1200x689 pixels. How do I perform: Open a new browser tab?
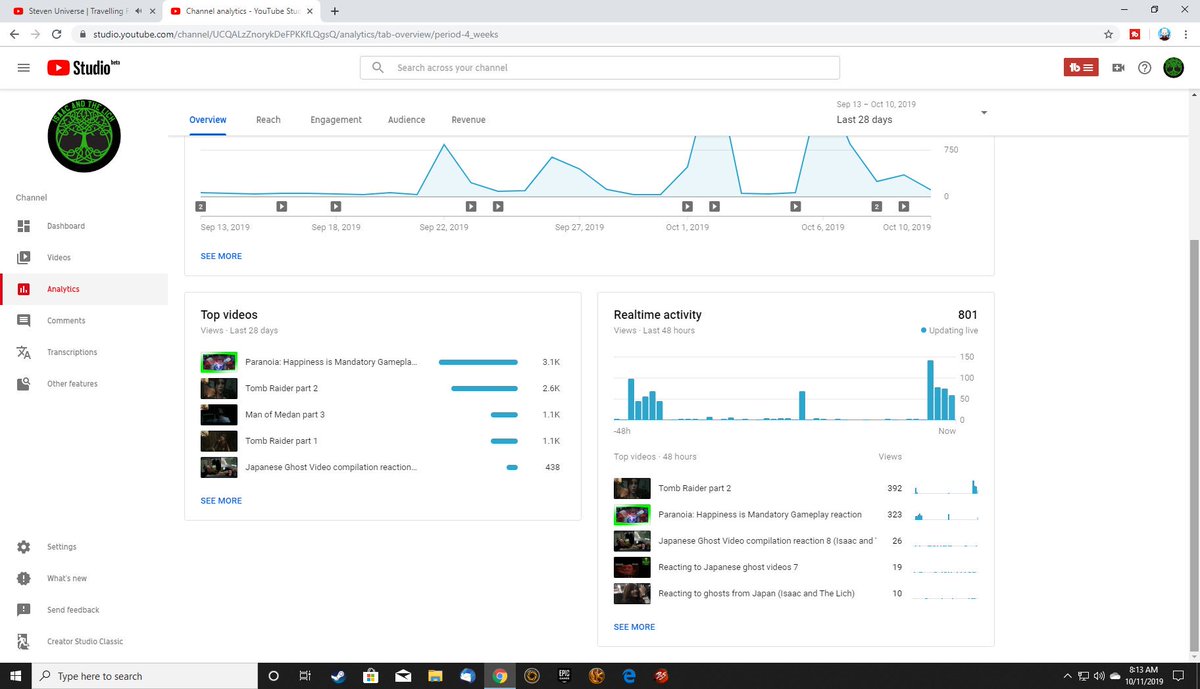[x=334, y=11]
